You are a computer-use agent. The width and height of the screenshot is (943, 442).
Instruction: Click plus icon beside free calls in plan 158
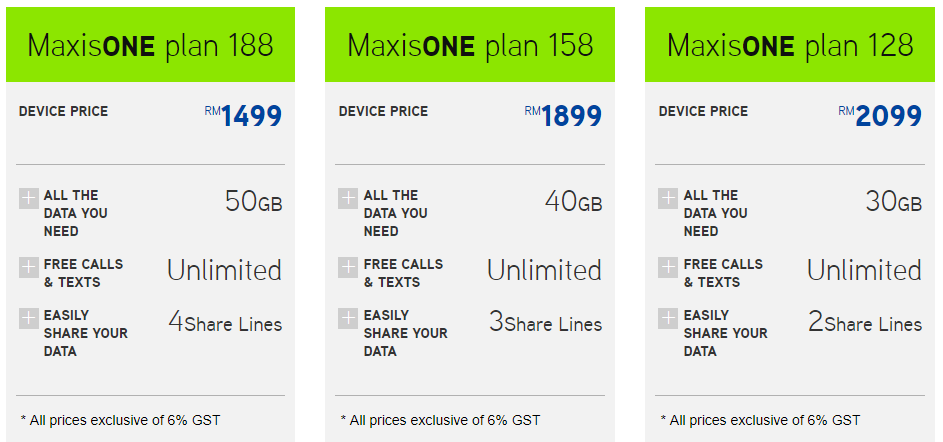[348, 267]
